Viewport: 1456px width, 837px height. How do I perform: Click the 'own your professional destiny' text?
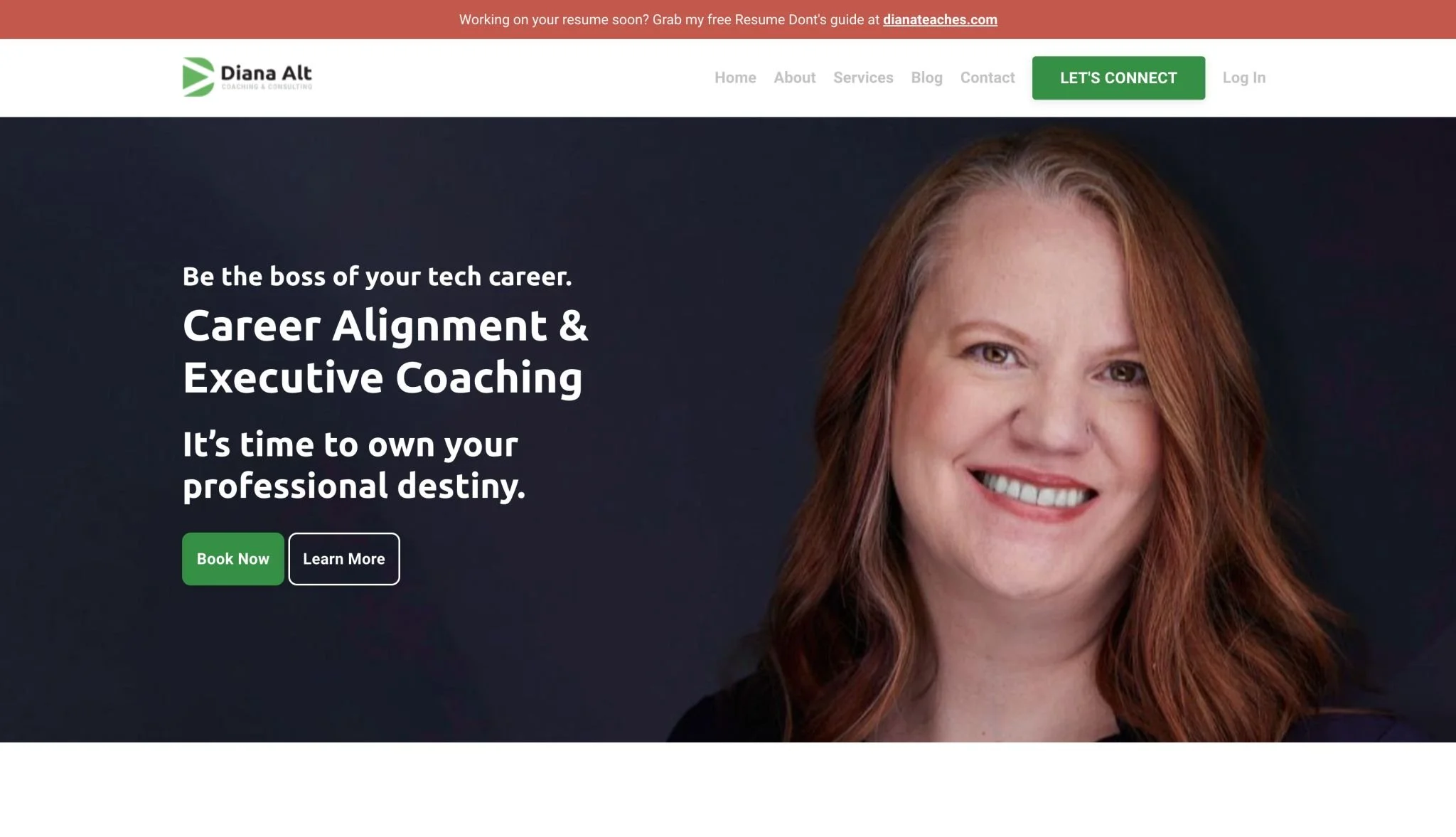point(353,466)
